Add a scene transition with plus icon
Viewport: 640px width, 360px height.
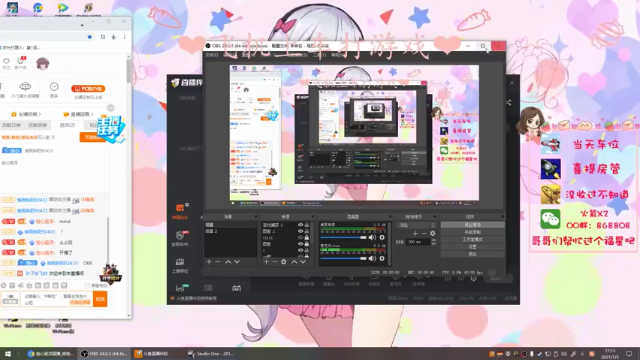(415, 233)
